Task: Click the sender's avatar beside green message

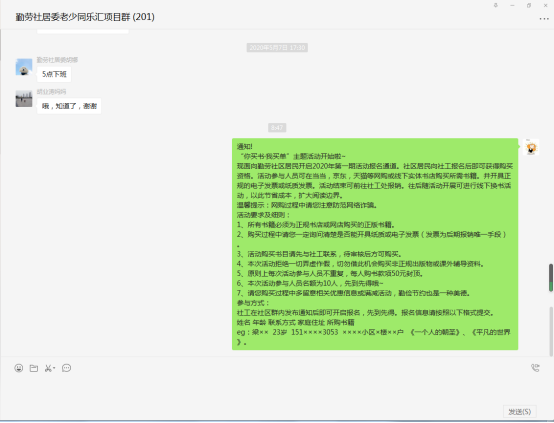Action: (x=531, y=147)
